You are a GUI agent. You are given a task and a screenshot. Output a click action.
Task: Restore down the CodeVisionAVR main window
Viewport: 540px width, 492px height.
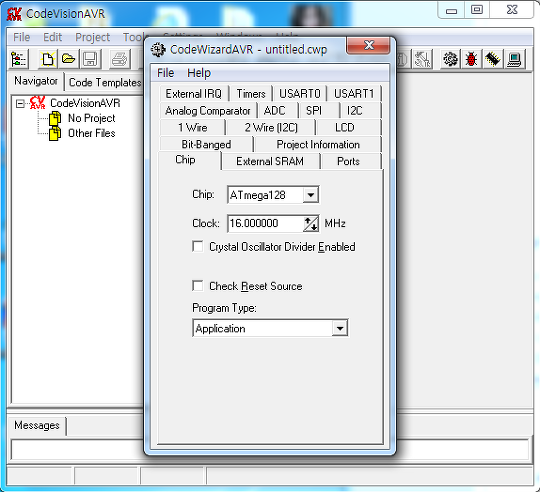477,10
